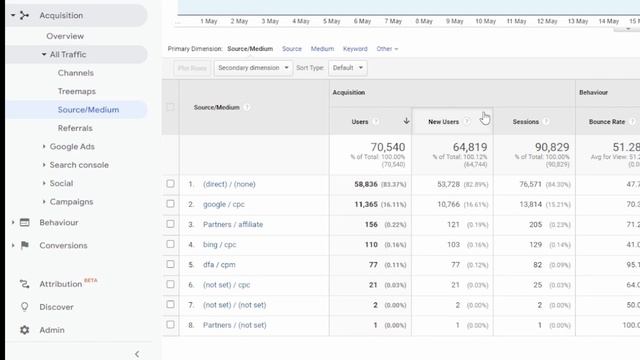Open the Acquisition Overview report

(65, 36)
